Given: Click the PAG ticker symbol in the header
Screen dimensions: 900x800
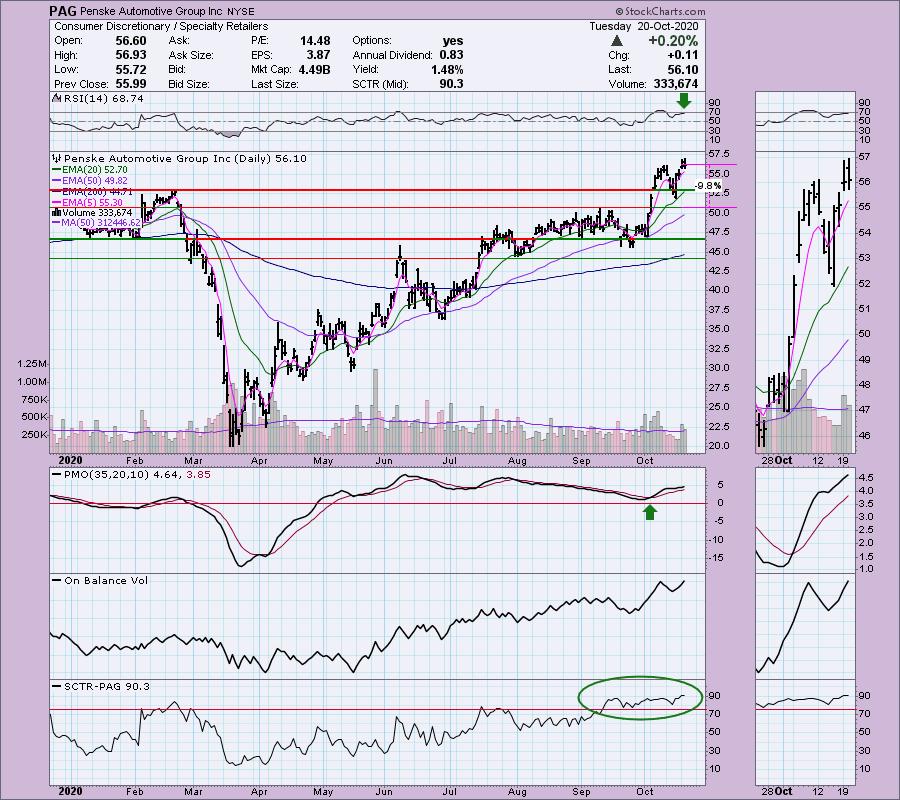Looking at the screenshot, I should pos(63,11).
